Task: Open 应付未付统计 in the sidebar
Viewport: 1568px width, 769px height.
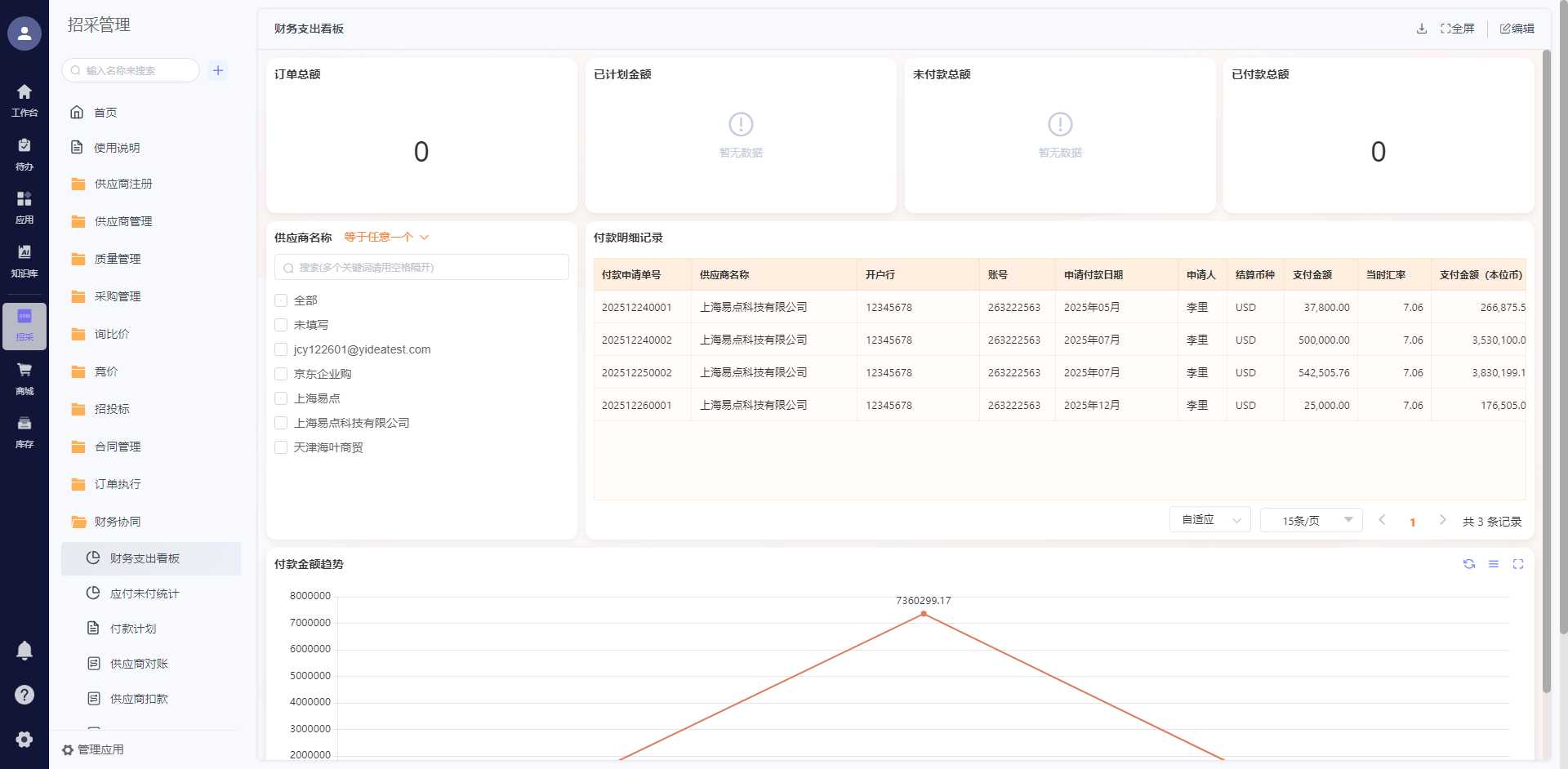Action: [x=144, y=593]
